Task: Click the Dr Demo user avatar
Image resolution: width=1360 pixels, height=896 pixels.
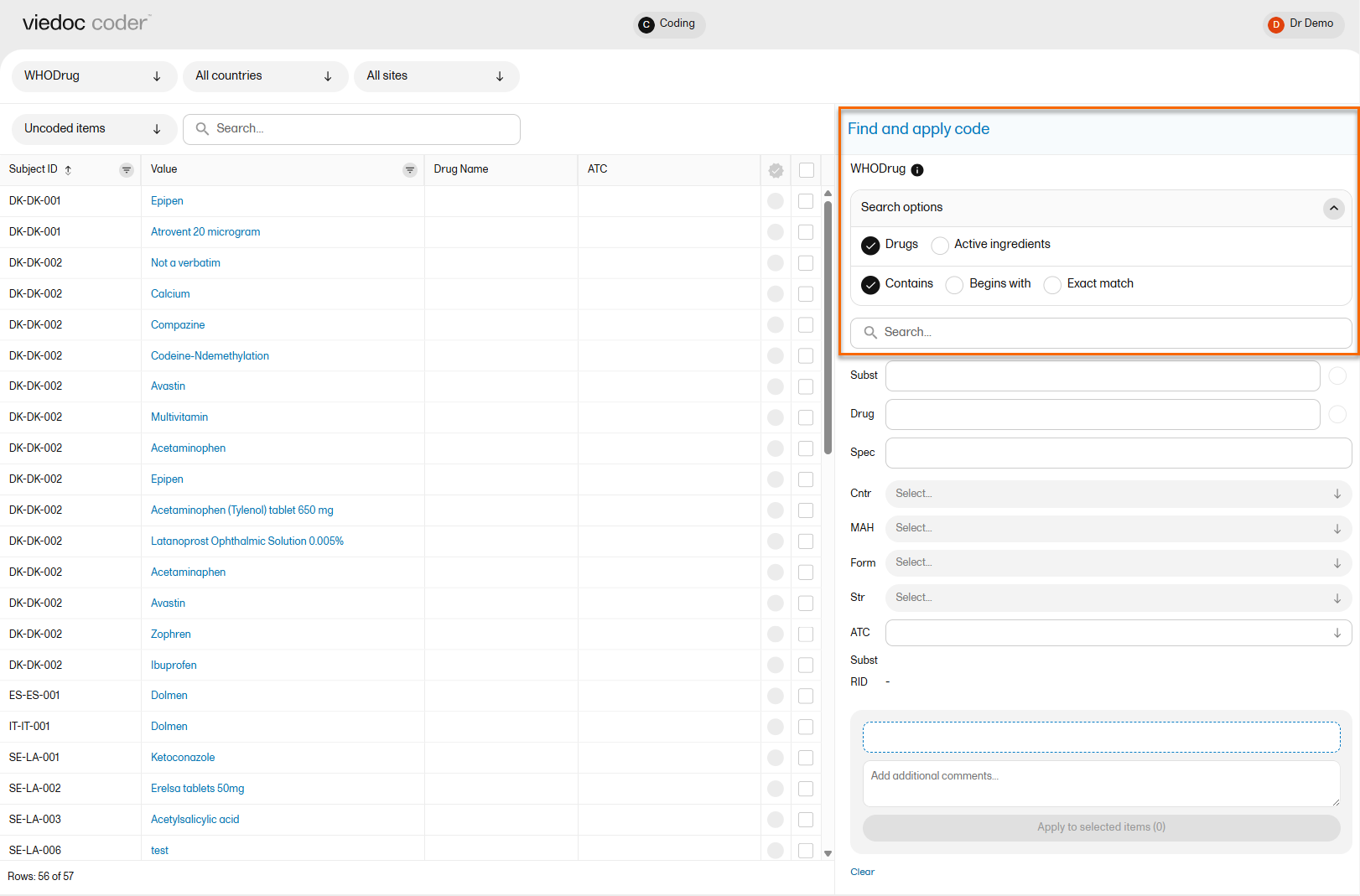Action: [x=1275, y=24]
